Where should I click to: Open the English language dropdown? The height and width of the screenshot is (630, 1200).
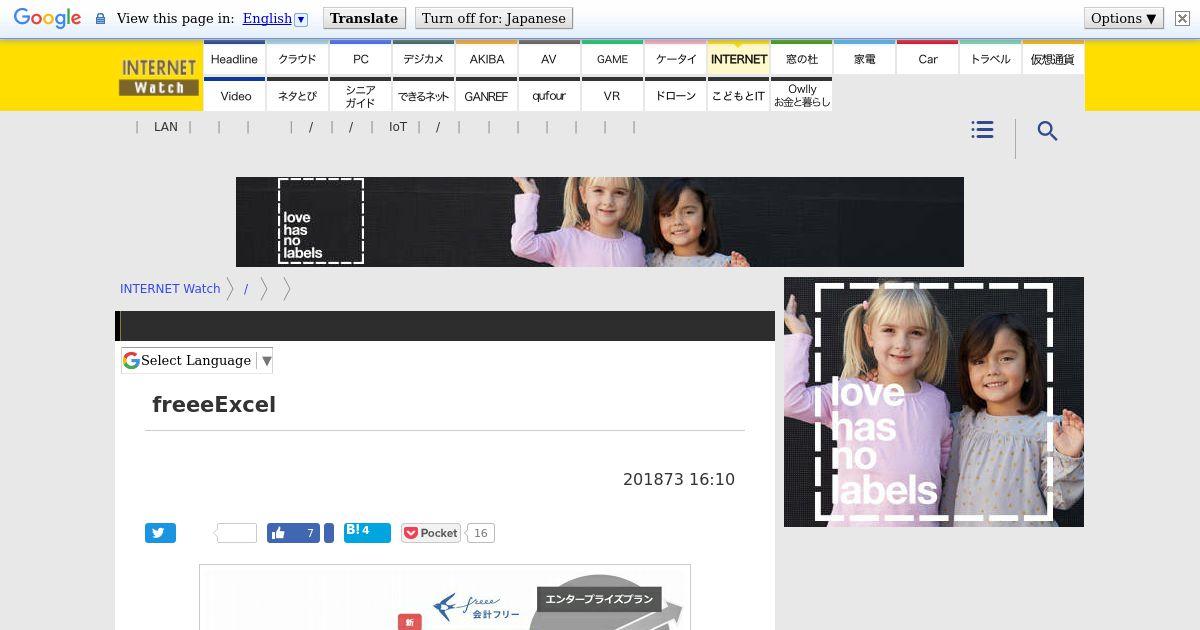pyautogui.click(x=275, y=18)
